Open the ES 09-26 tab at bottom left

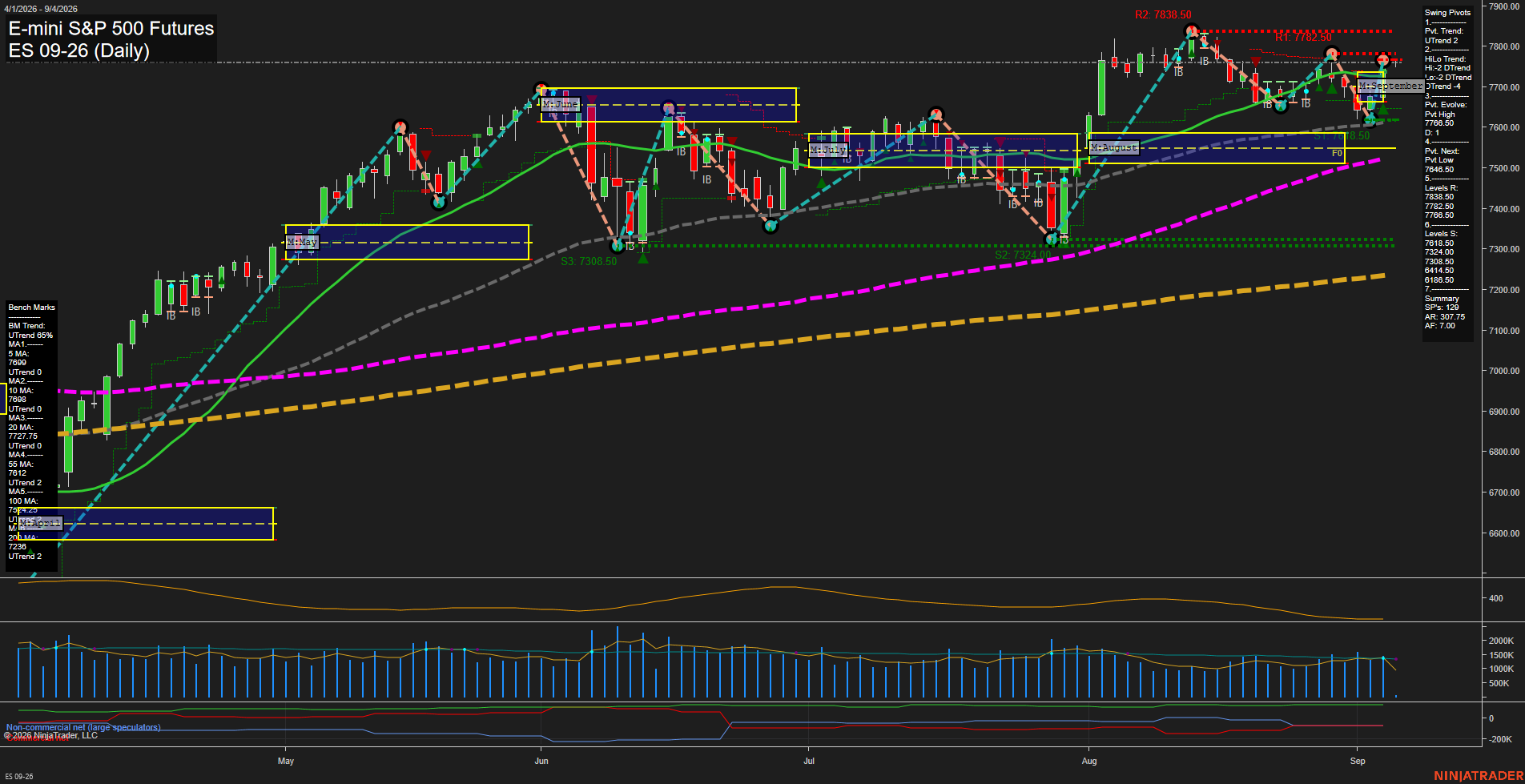tap(19, 776)
